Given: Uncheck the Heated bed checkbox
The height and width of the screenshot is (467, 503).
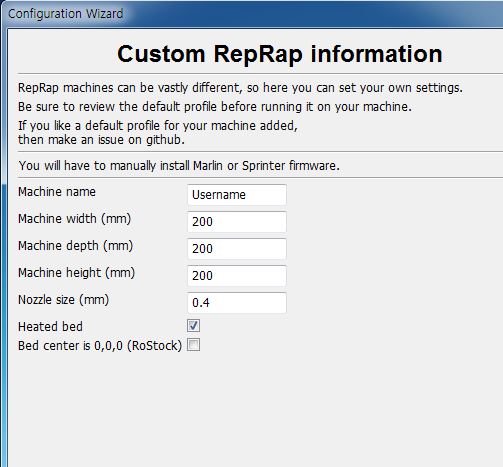Looking at the screenshot, I should [193, 326].
